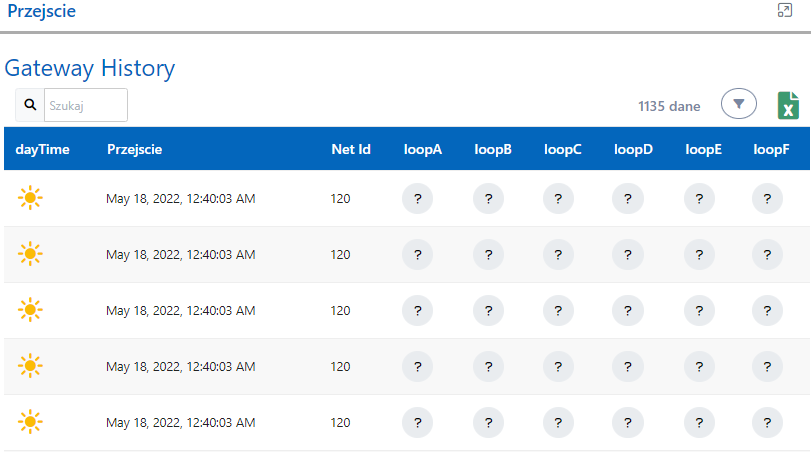
Task: Click loopE status badge in fourth row
Action: coord(699,367)
